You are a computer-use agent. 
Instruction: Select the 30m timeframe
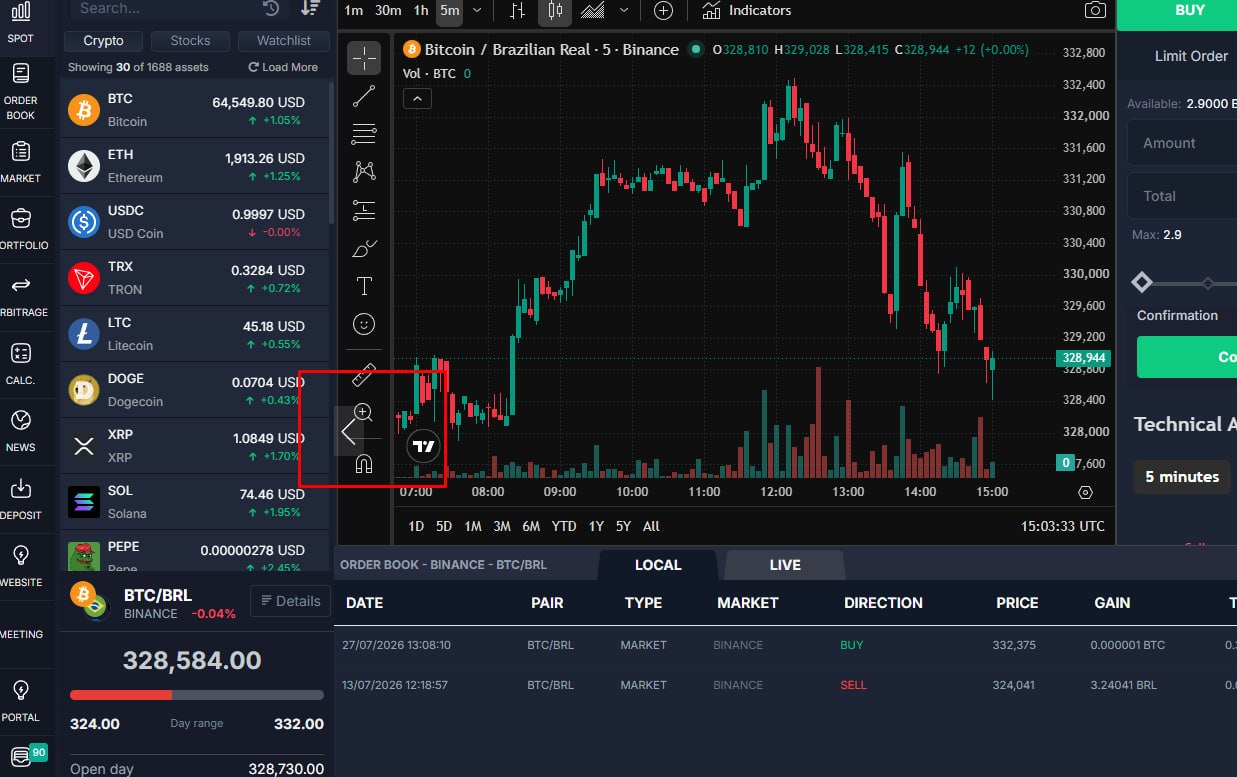pyautogui.click(x=388, y=10)
